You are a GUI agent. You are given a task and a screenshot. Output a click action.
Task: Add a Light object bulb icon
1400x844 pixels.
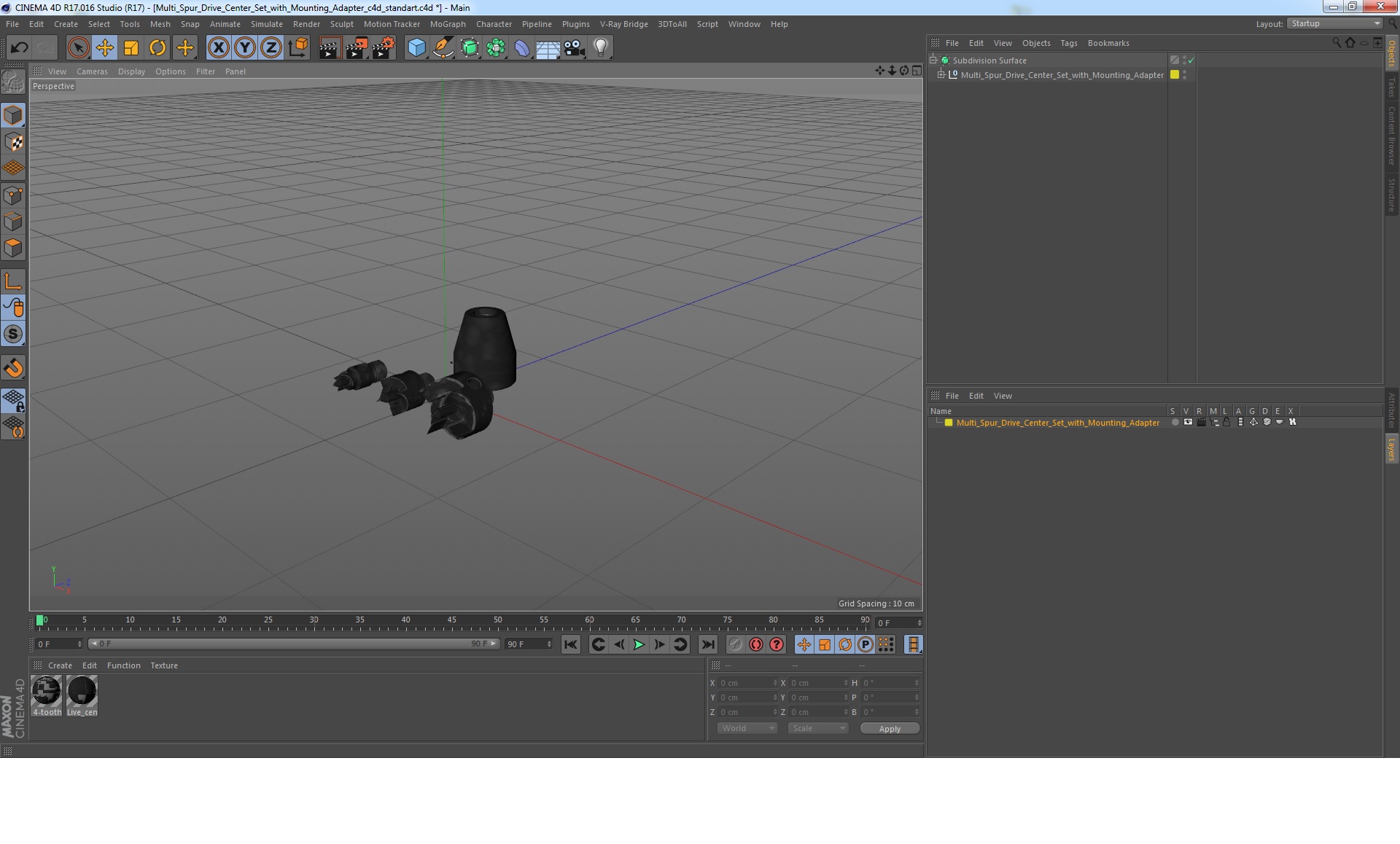600,48
